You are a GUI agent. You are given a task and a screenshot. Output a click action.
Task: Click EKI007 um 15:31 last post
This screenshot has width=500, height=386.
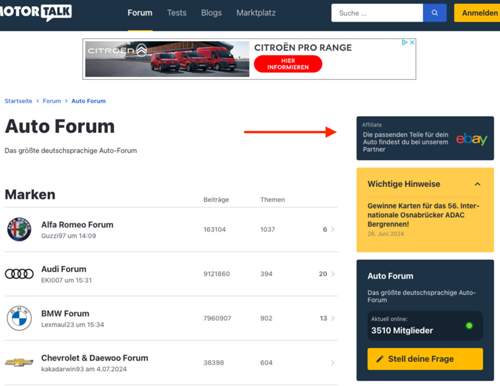[x=66, y=280]
